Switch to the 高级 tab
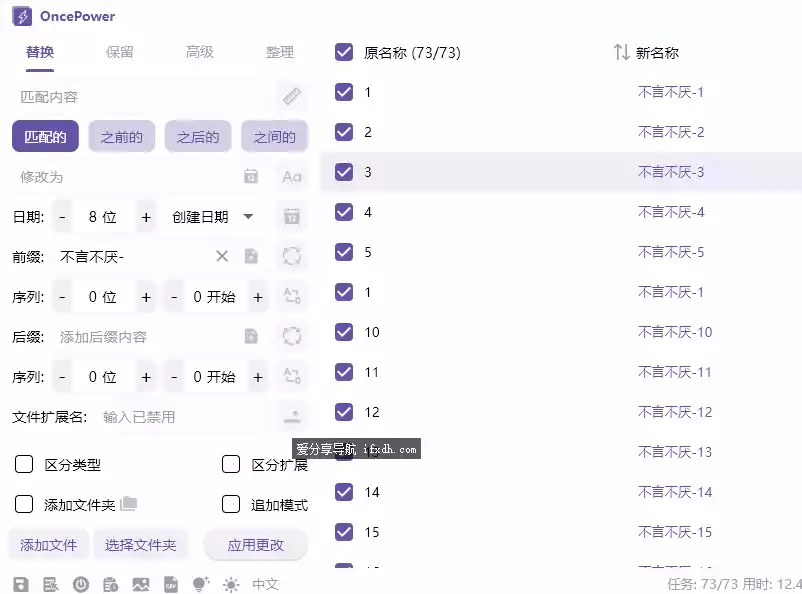 (x=198, y=54)
